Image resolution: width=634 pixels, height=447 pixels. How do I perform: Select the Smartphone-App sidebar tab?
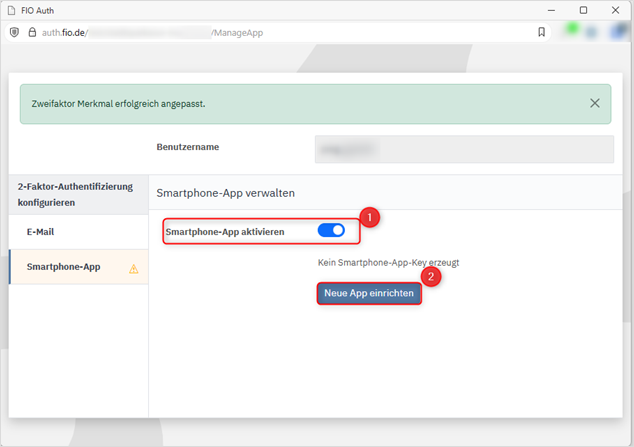(x=64, y=267)
